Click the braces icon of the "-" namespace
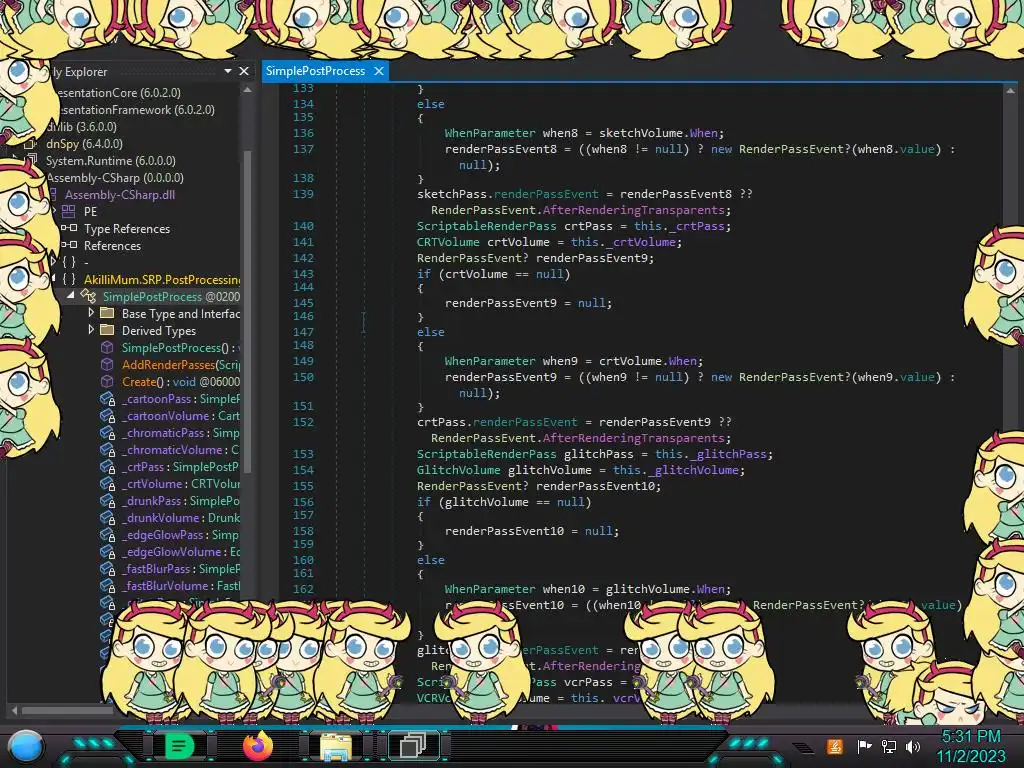 [69, 263]
